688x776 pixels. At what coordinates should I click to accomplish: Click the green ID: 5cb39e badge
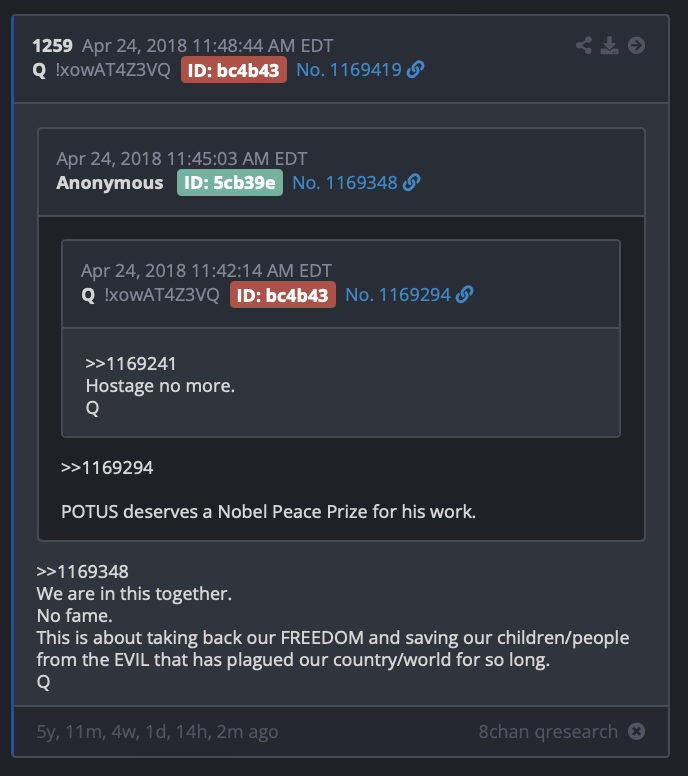230,183
